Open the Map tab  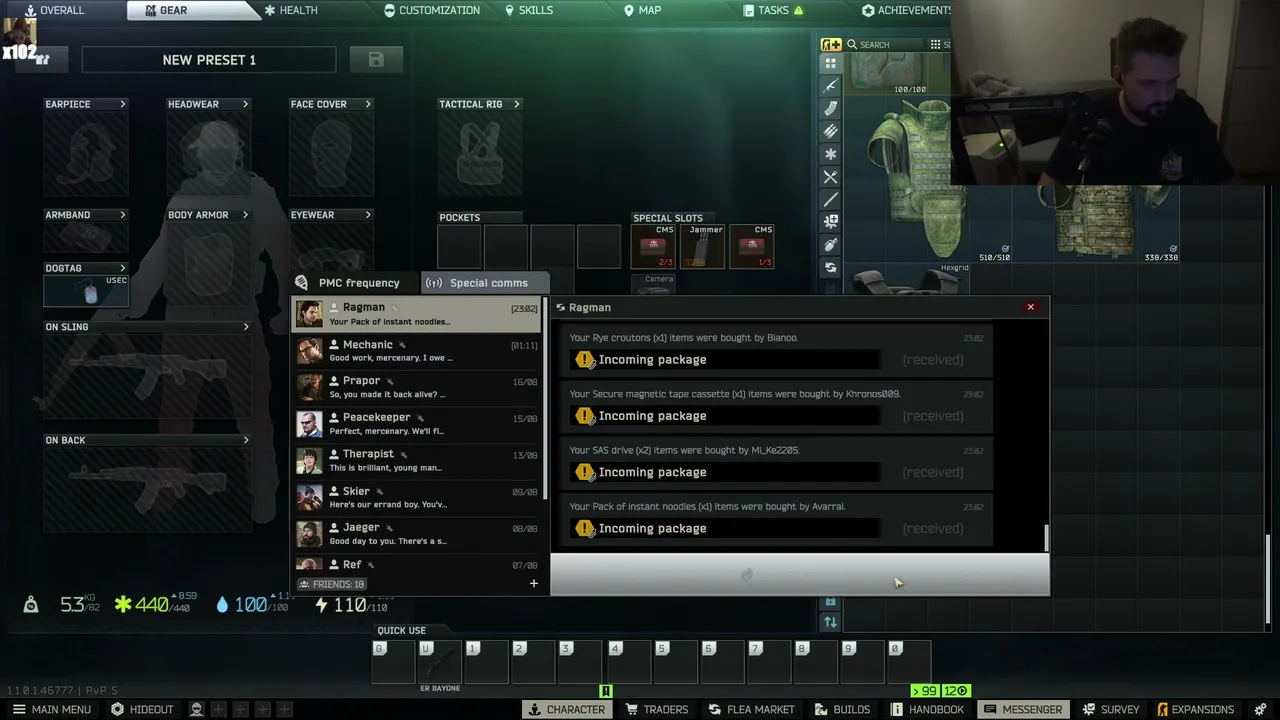[643, 10]
